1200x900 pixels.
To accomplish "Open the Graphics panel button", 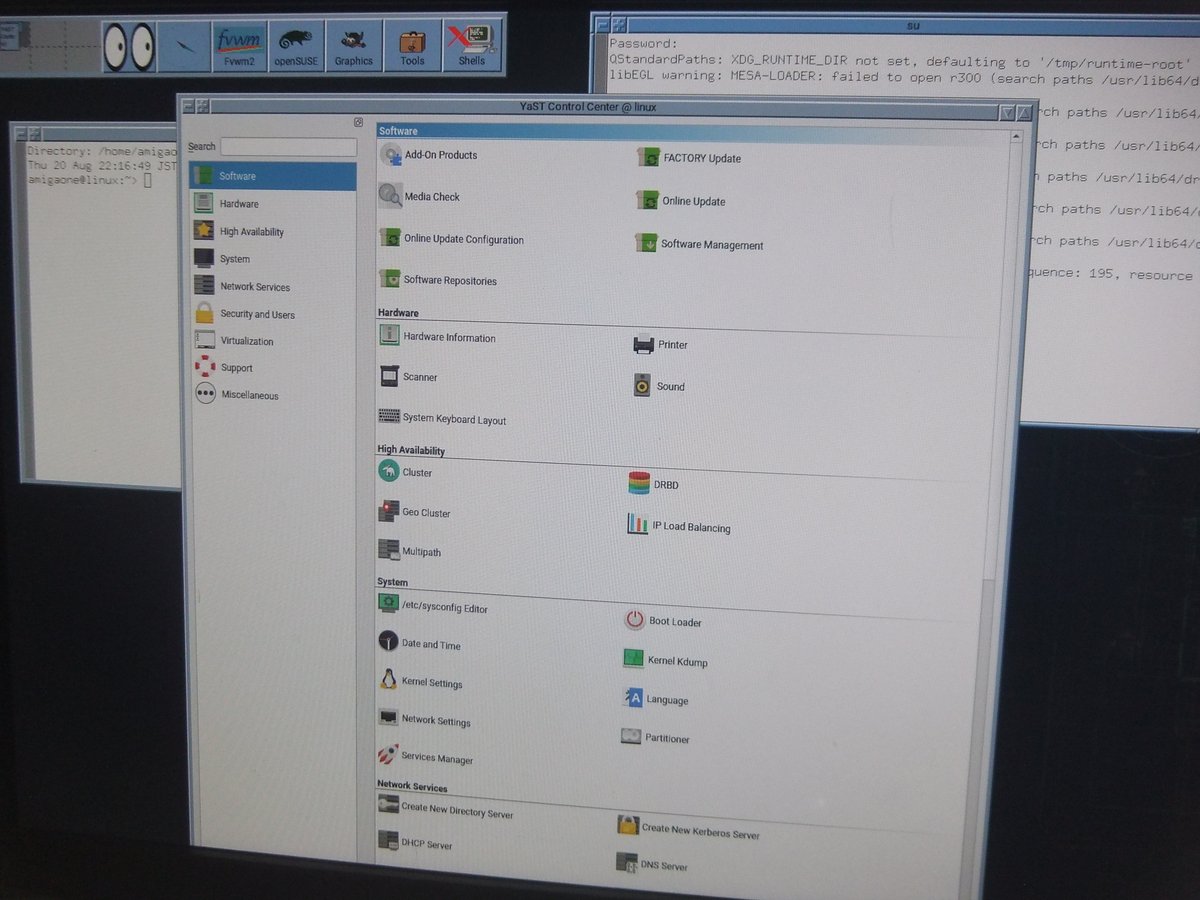I will click(x=353, y=45).
